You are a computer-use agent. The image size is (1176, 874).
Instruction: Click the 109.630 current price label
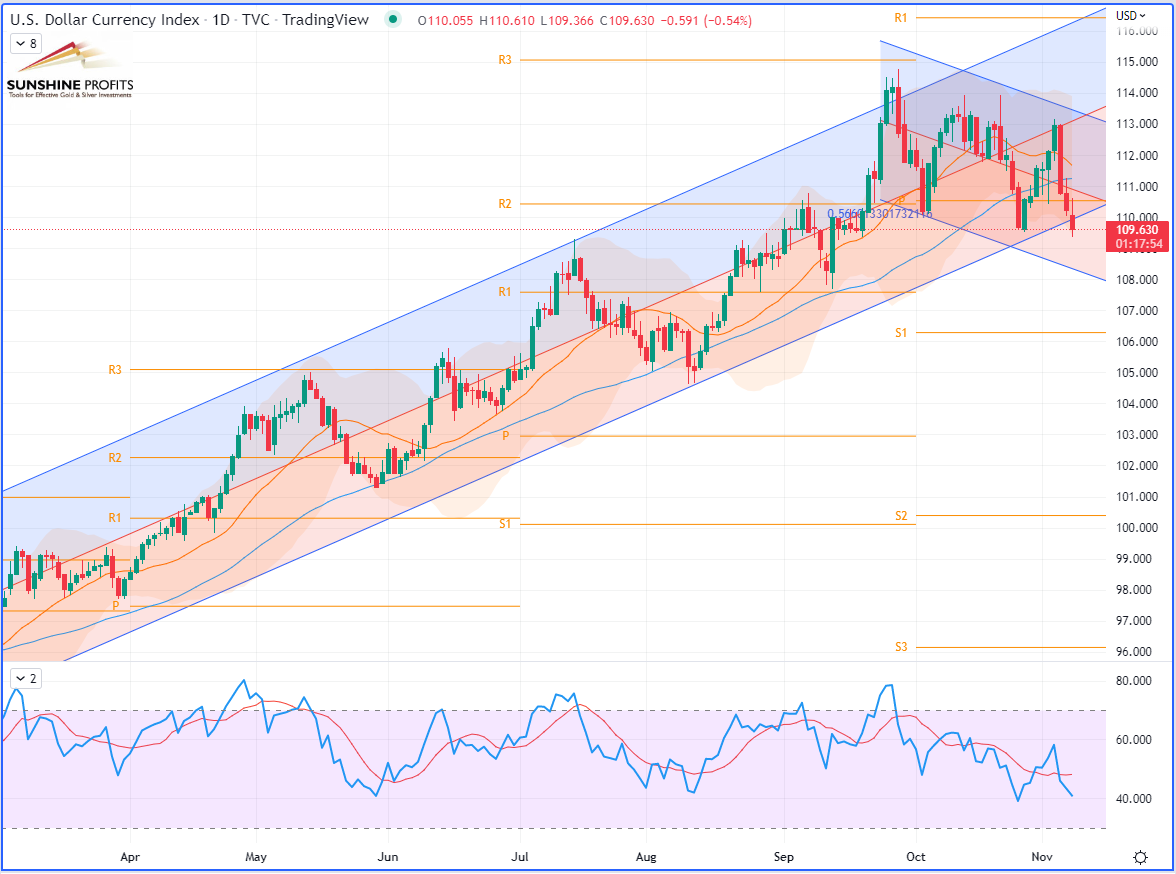pyautogui.click(x=1137, y=230)
